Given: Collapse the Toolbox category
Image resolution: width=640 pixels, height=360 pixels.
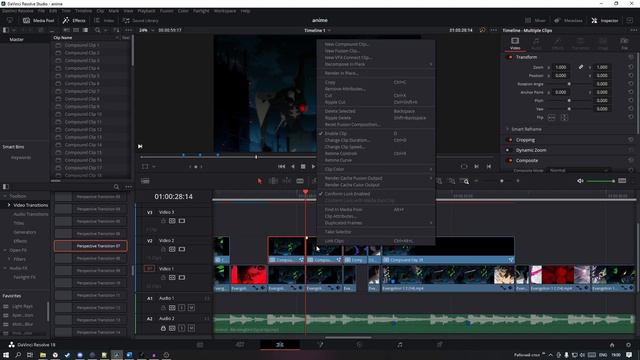Looking at the screenshot, I should click(x=5, y=196).
